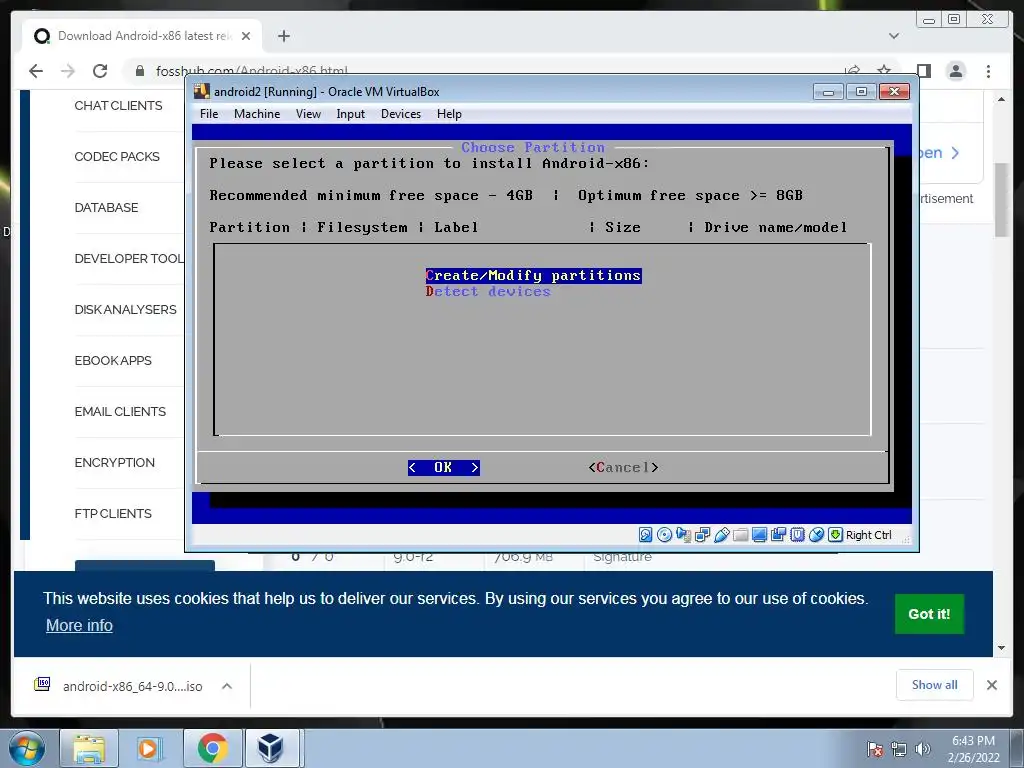Click the page vertical scrollbar thumb
The image size is (1024, 768).
1001,200
